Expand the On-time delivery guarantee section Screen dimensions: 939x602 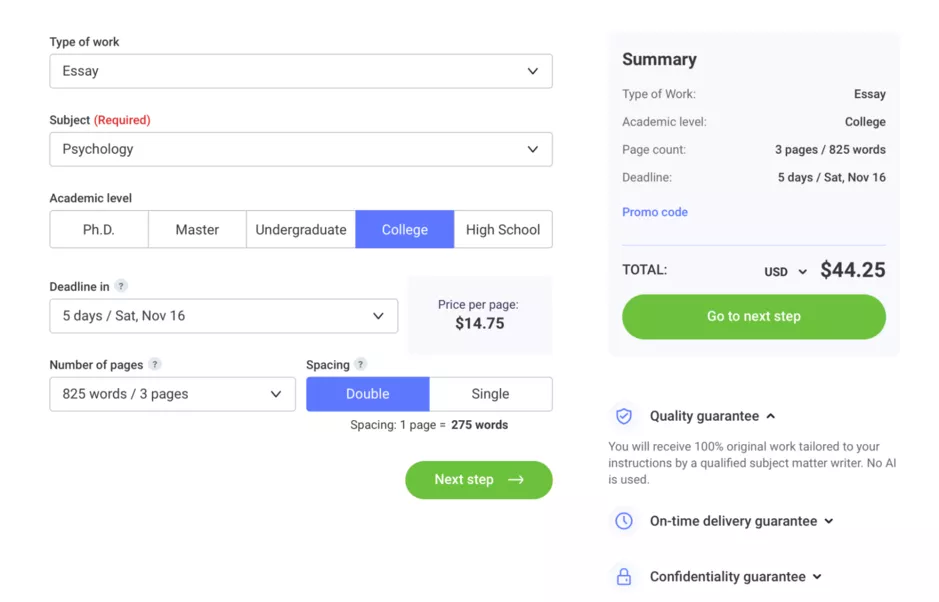tap(741, 521)
